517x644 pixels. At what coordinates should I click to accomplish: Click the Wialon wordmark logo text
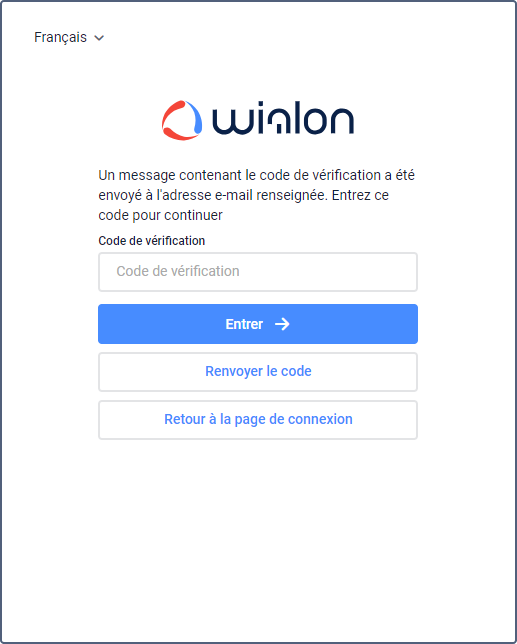283,120
